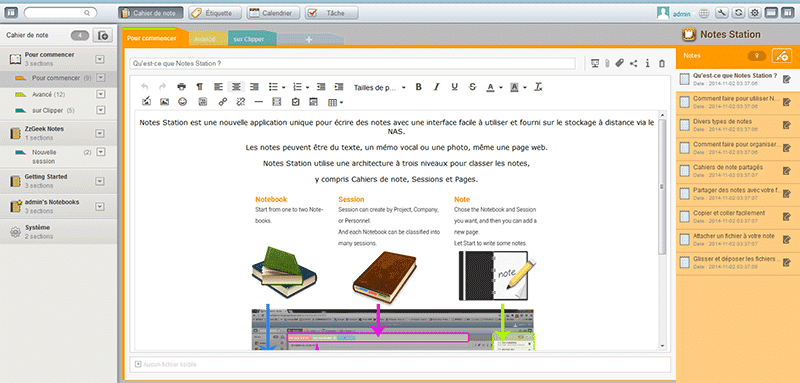Image resolution: width=800 pixels, height=383 pixels.
Task: Insert an image into the note
Action: click(x=164, y=102)
